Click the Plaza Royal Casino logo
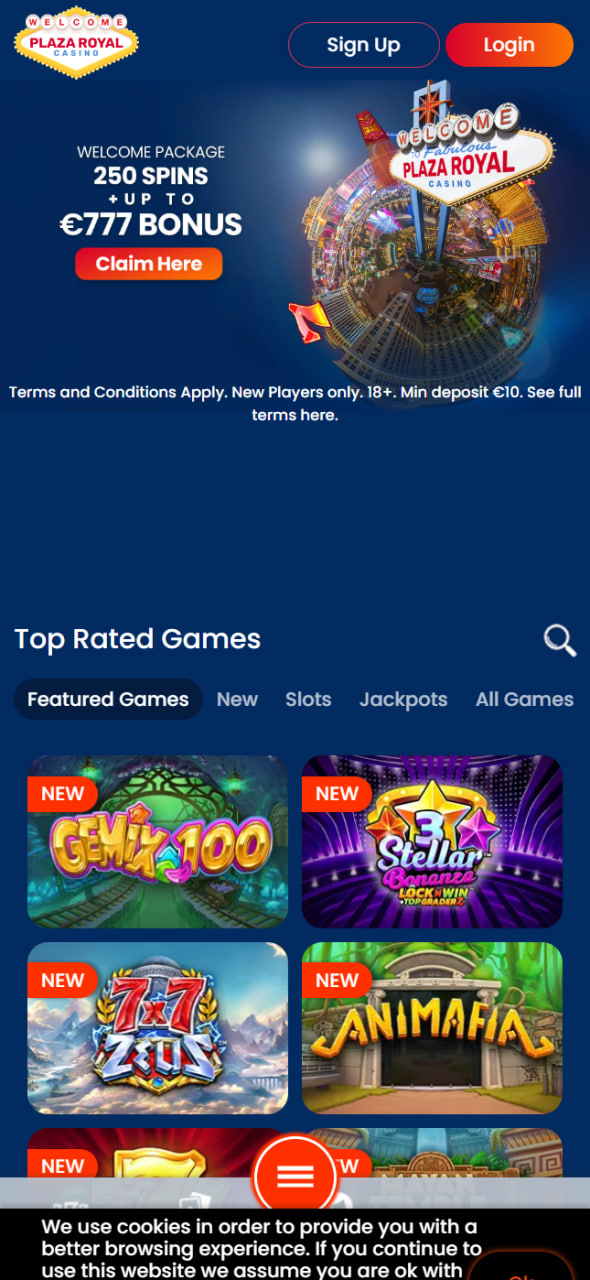 pos(76,43)
